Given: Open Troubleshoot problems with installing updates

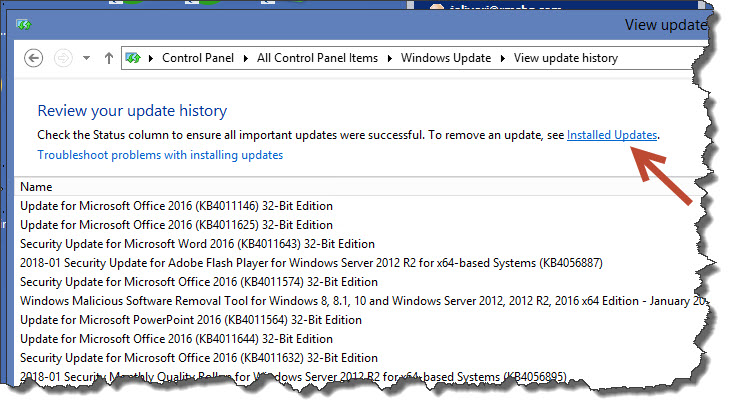Looking at the screenshot, I should tap(160, 155).
